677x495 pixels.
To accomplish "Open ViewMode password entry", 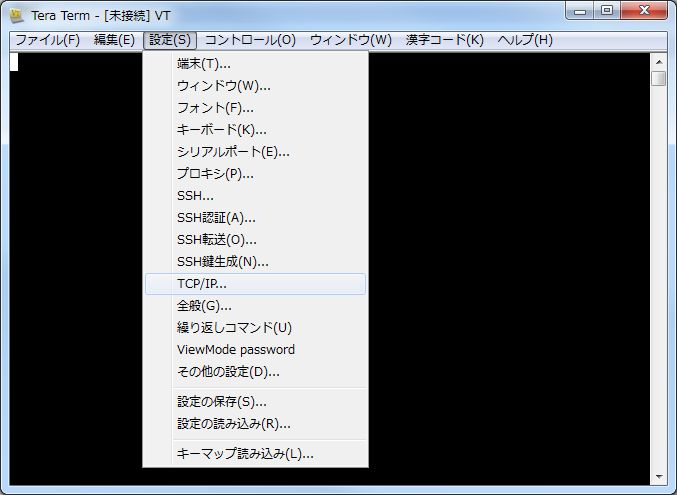I will coord(236,350).
